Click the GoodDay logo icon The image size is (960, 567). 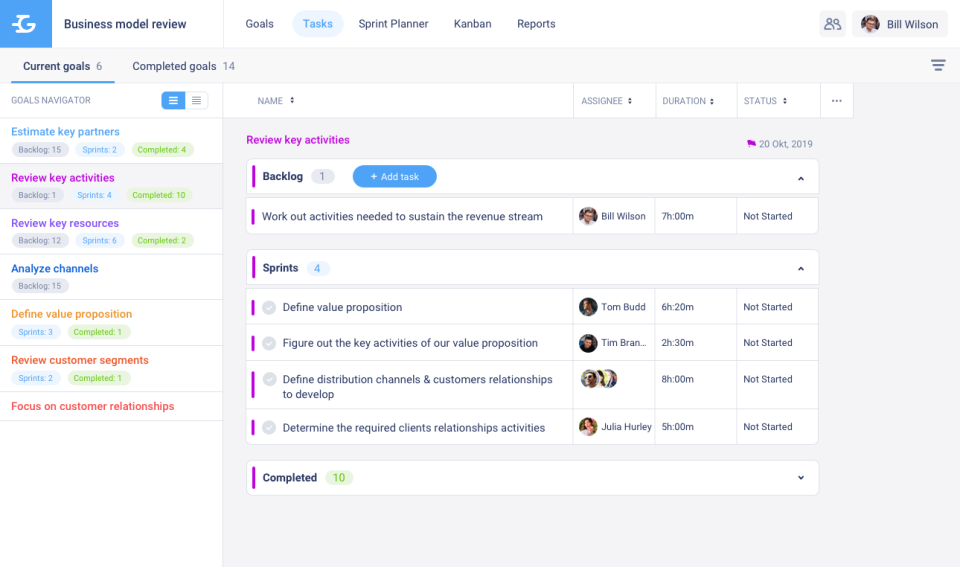25,24
